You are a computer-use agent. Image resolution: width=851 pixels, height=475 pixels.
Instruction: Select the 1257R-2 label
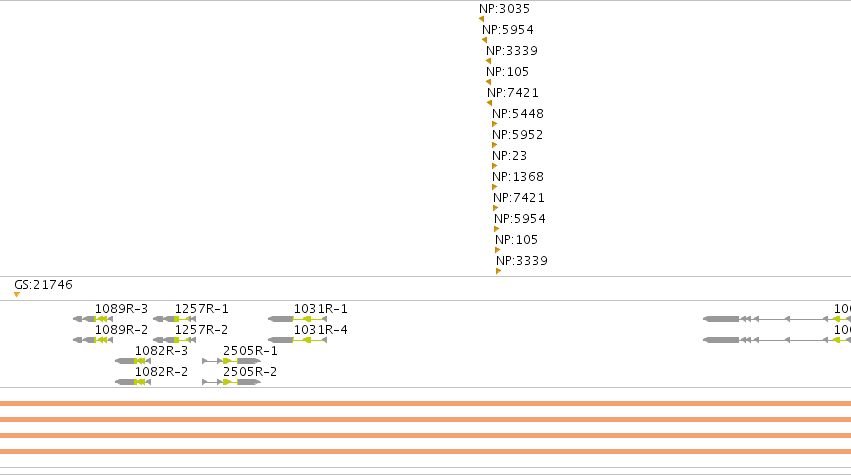(x=201, y=330)
